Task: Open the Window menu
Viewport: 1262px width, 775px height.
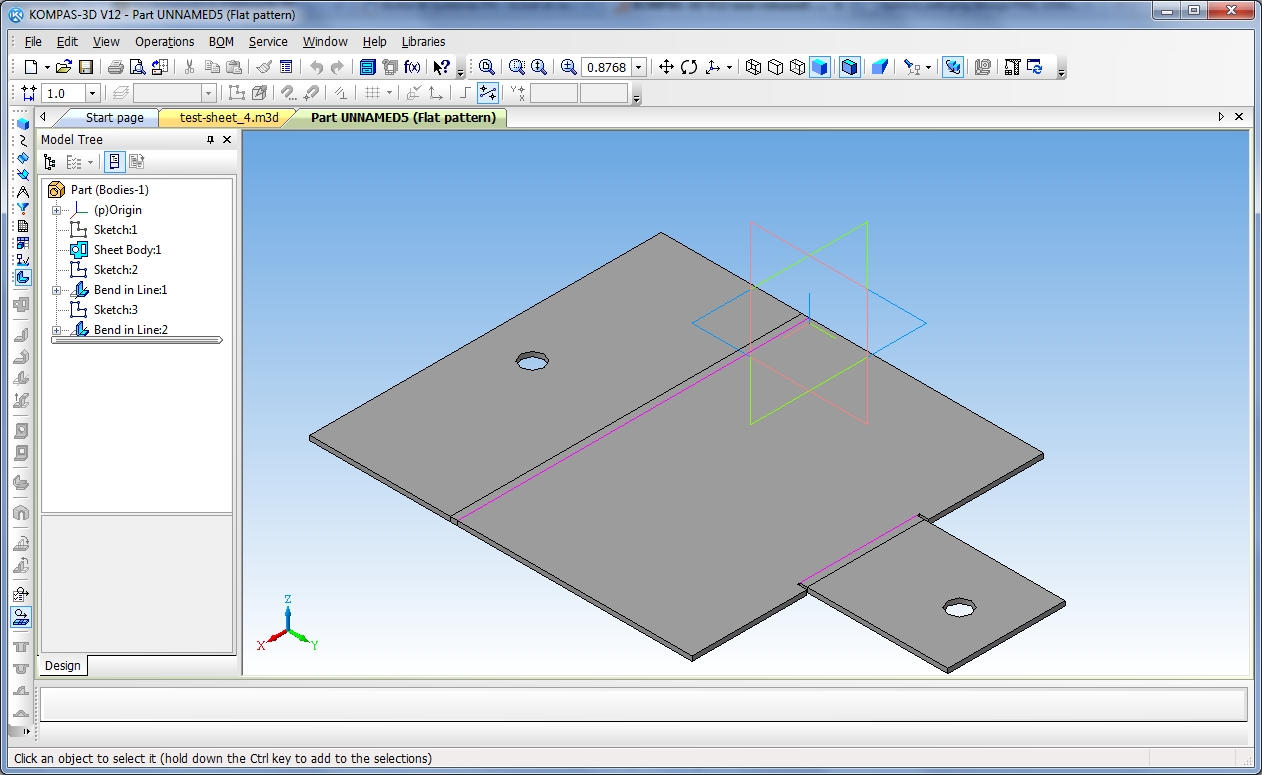Action: pyautogui.click(x=325, y=42)
